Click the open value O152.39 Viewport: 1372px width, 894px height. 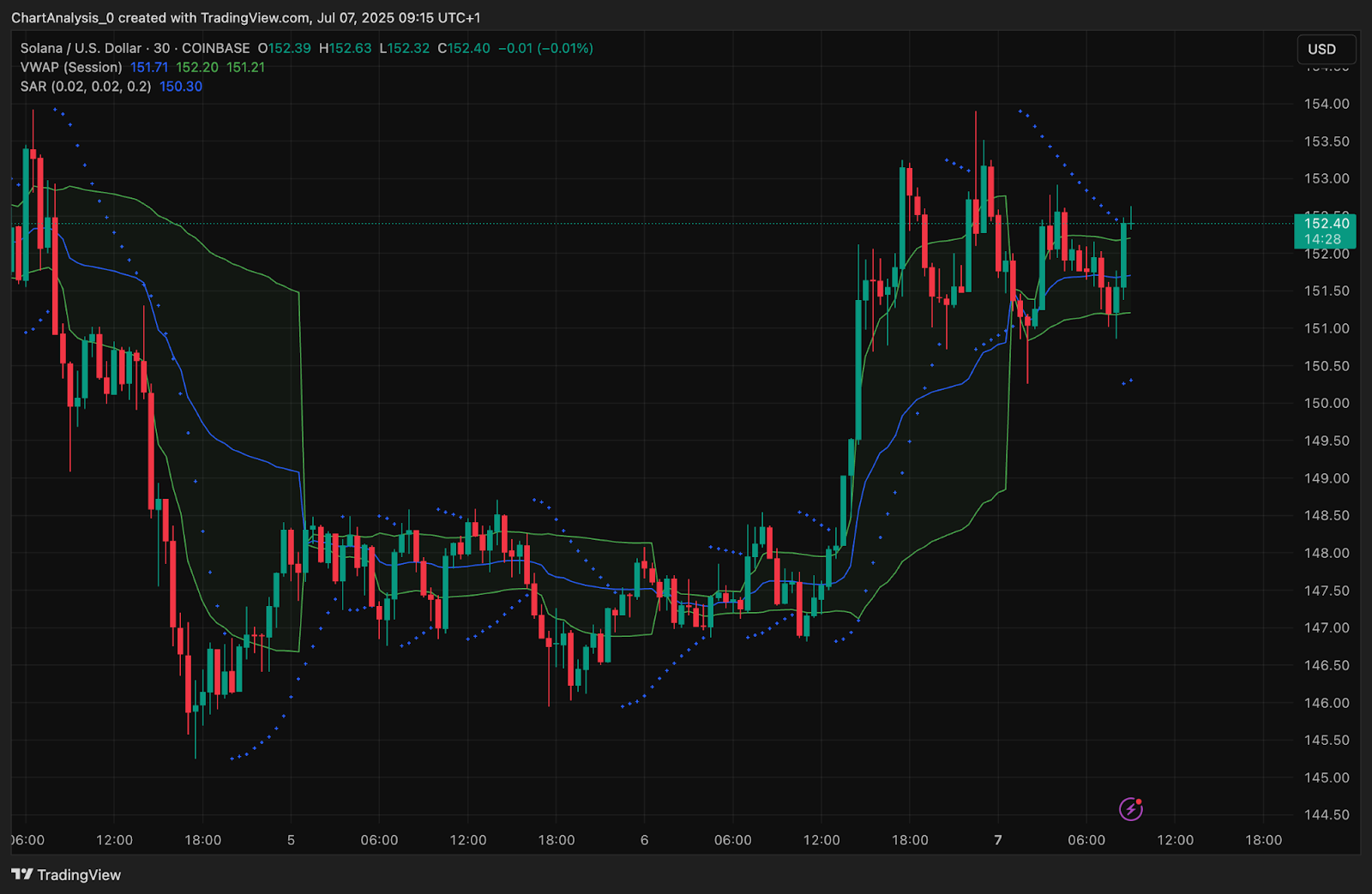285,48
